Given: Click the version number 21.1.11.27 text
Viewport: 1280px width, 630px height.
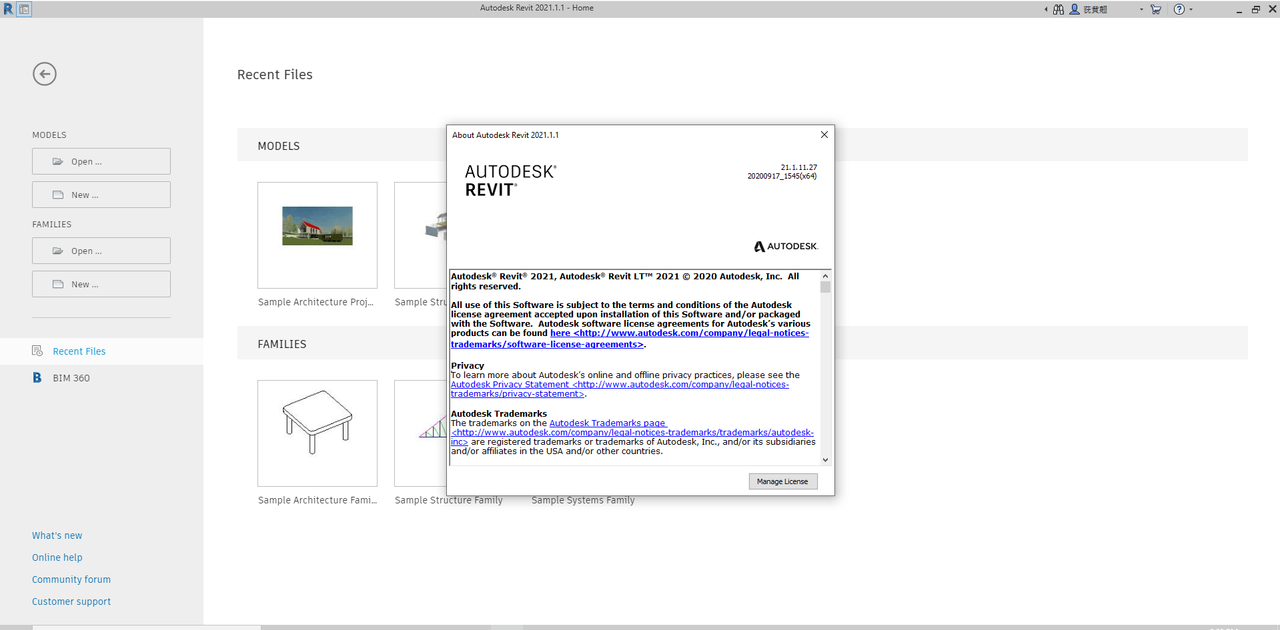Looking at the screenshot, I should pyautogui.click(x=799, y=167).
